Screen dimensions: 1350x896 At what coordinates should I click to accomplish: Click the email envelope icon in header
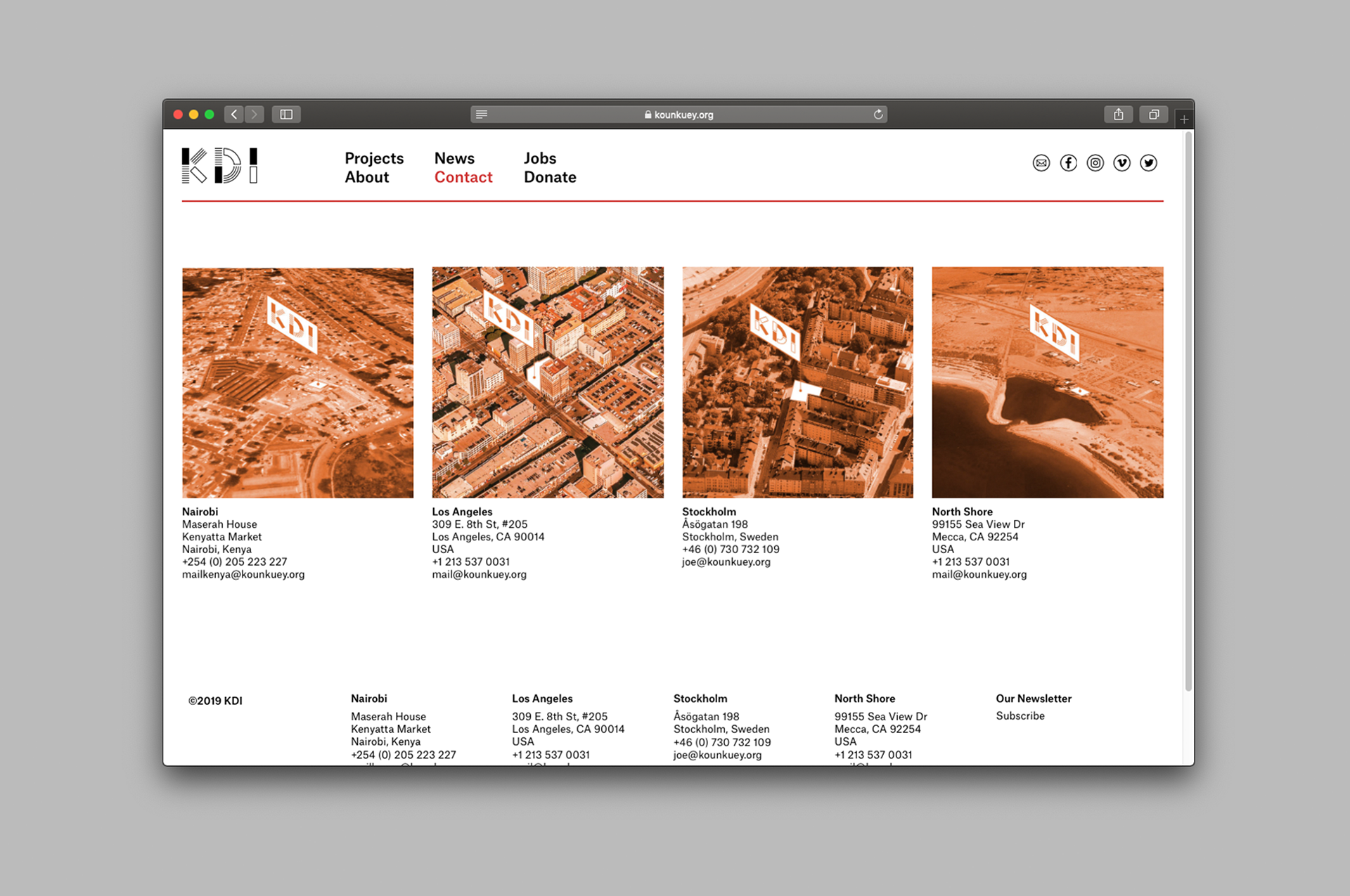[1041, 163]
